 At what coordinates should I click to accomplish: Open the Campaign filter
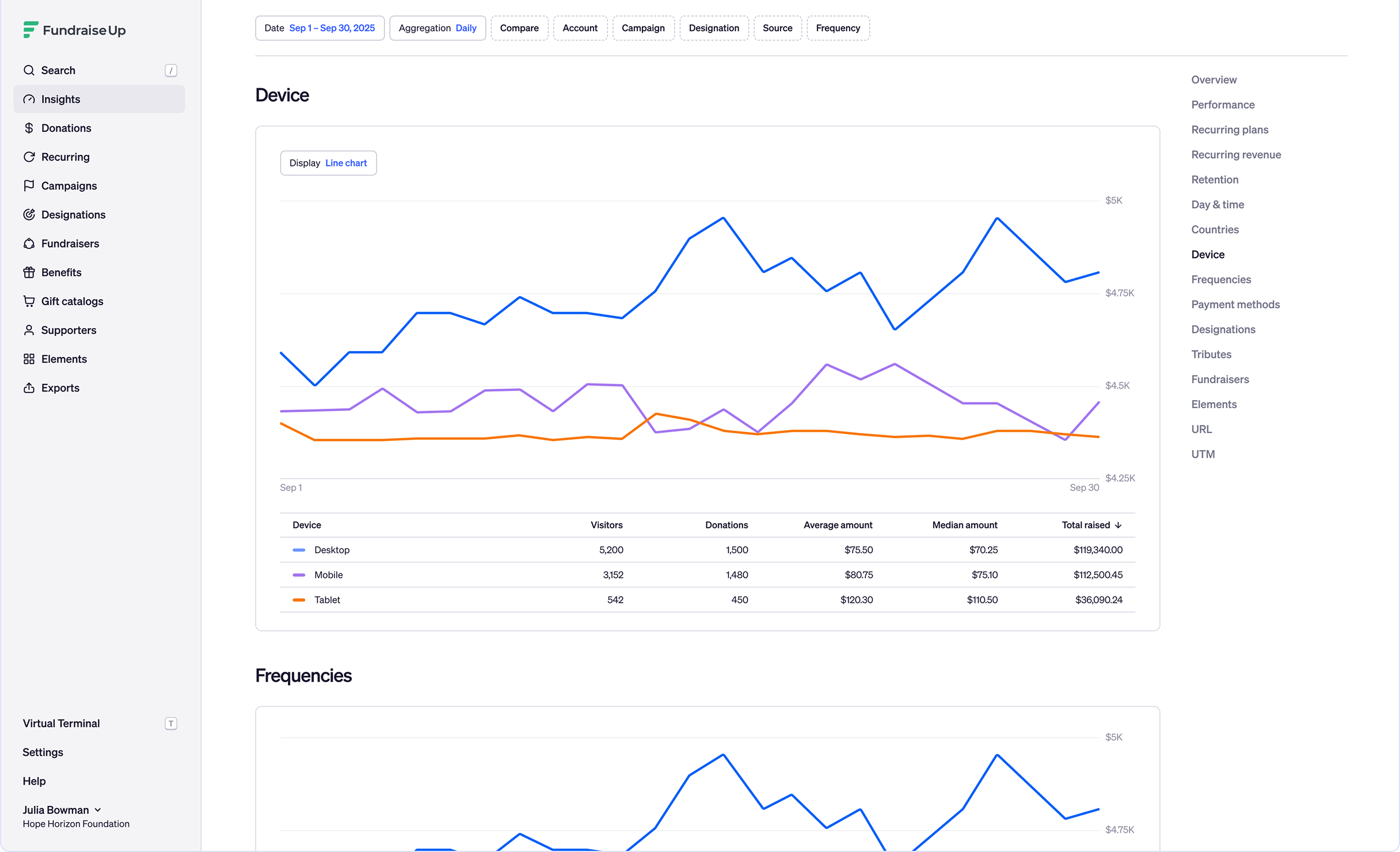643,28
